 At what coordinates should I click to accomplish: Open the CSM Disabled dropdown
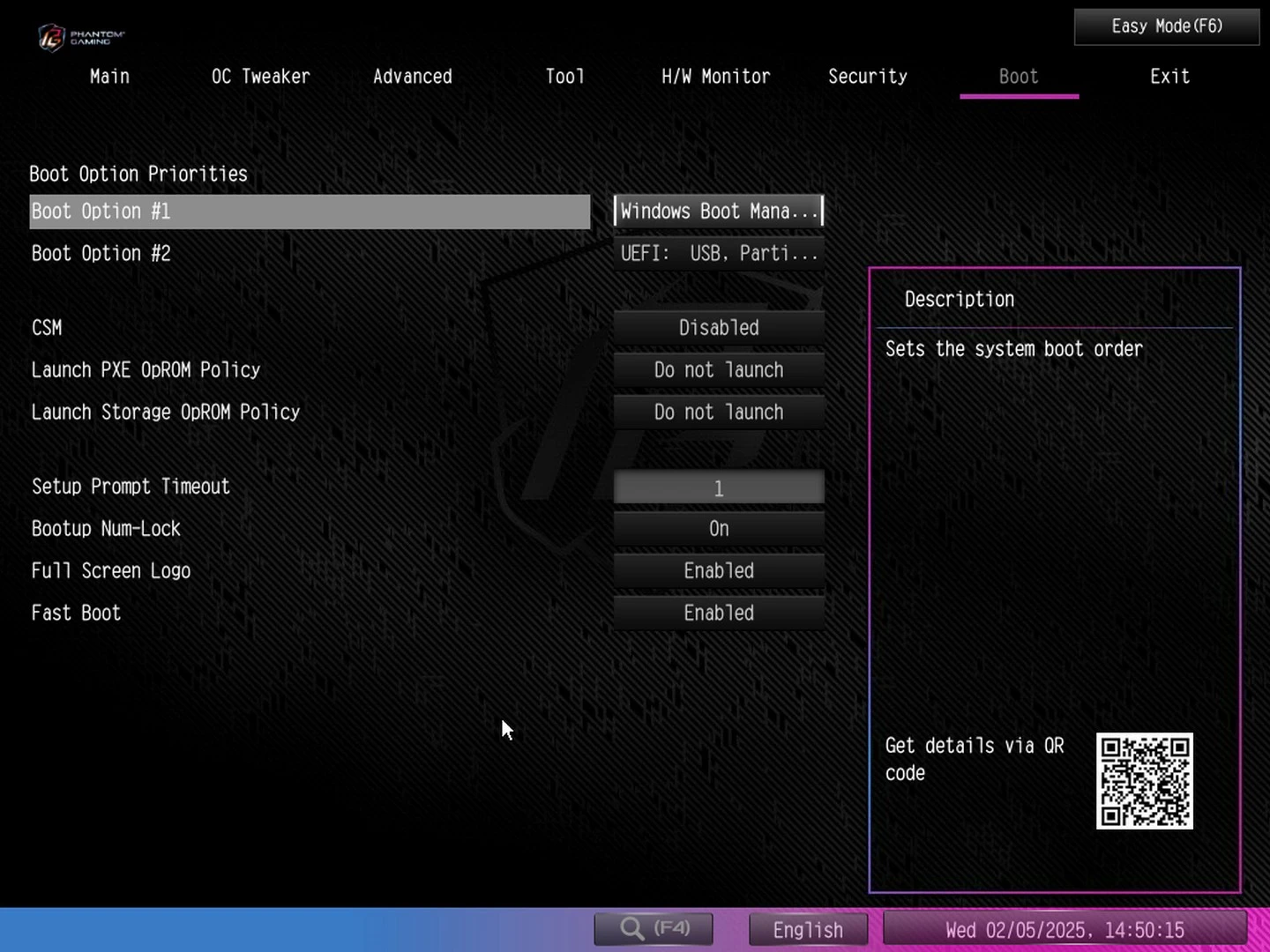pyautogui.click(x=719, y=327)
